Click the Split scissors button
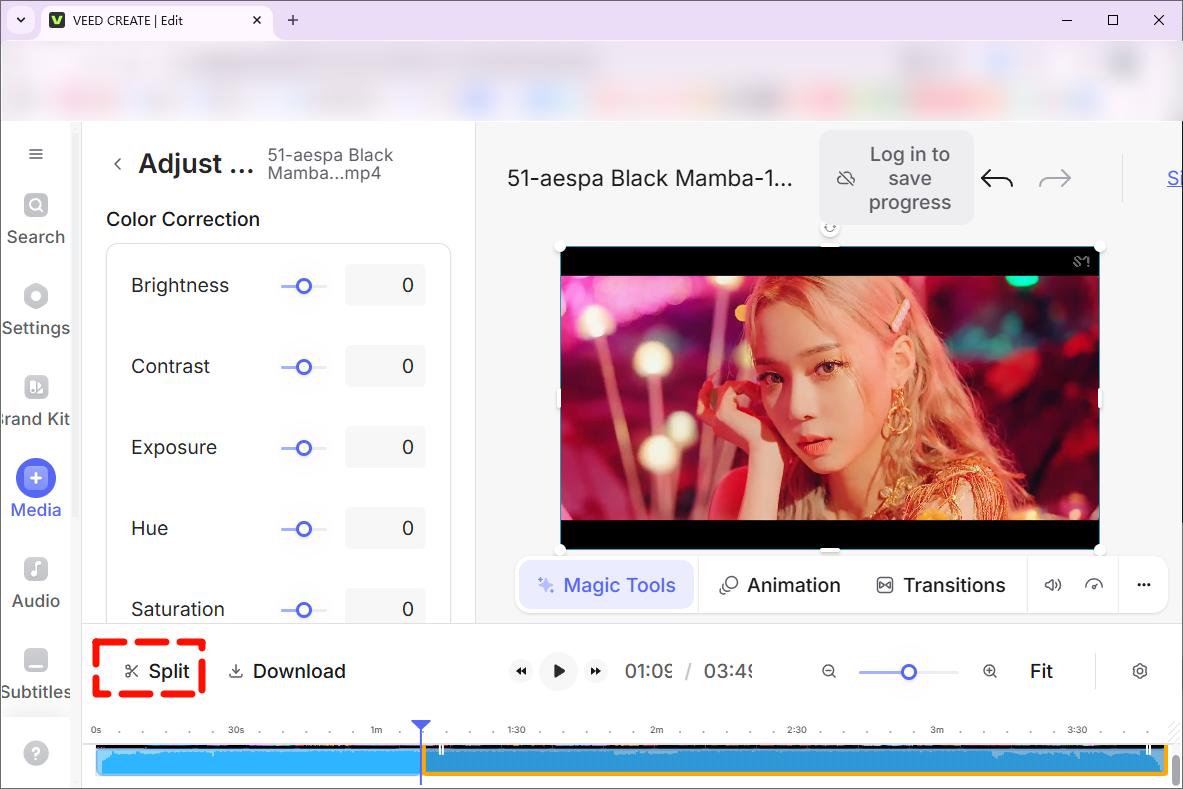Viewport: 1183px width, 789px height. point(157,671)
